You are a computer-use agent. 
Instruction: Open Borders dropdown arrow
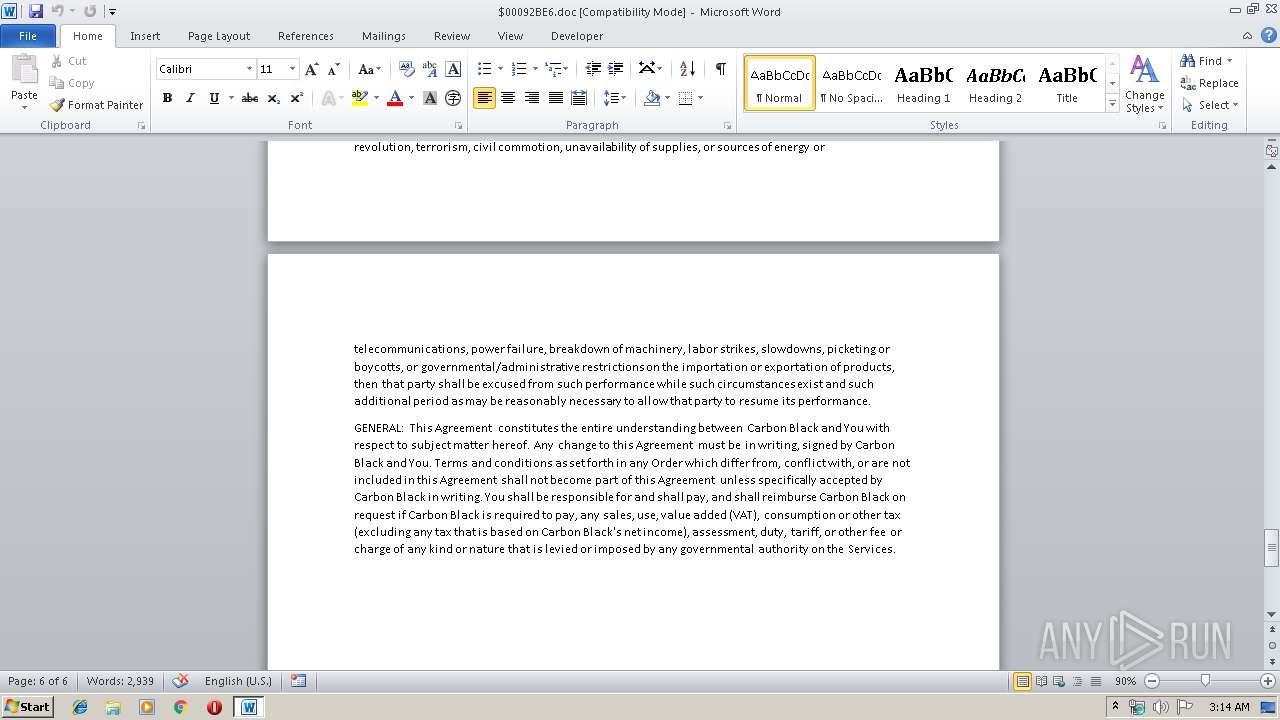coord(700,98)
